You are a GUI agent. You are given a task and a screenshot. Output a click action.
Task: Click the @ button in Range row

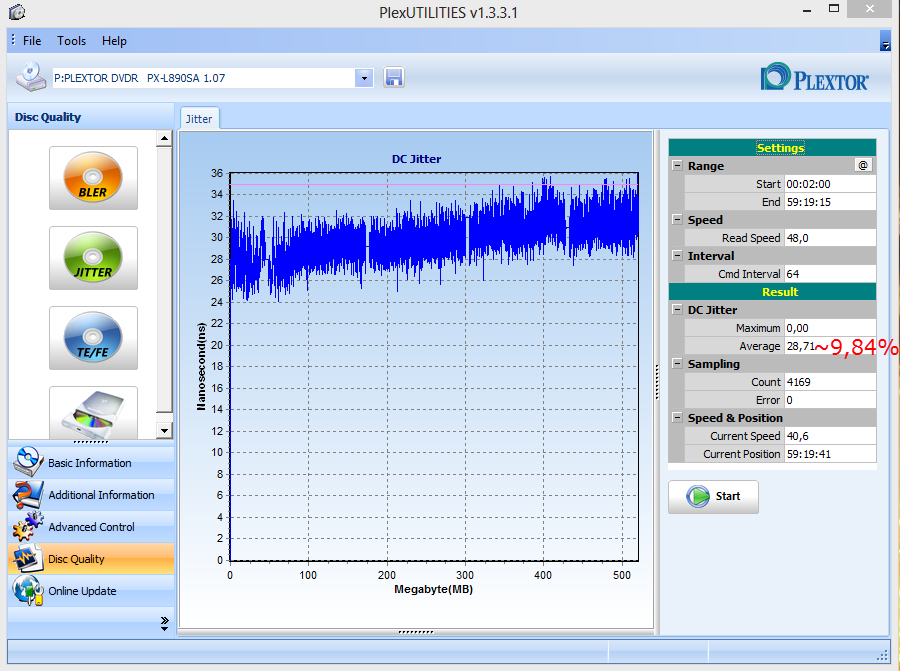(863, 165)
